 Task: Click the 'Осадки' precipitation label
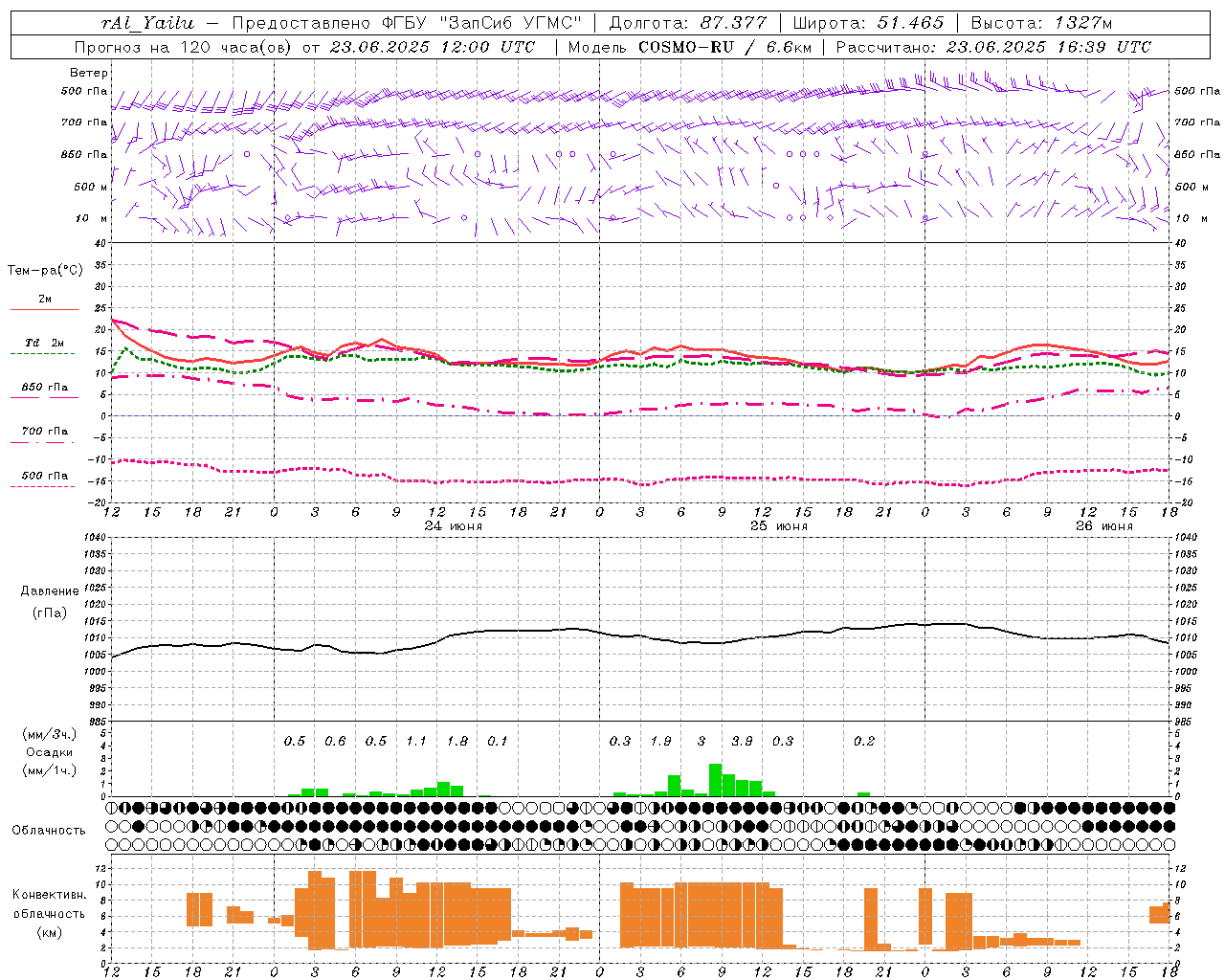pos(49,753)
